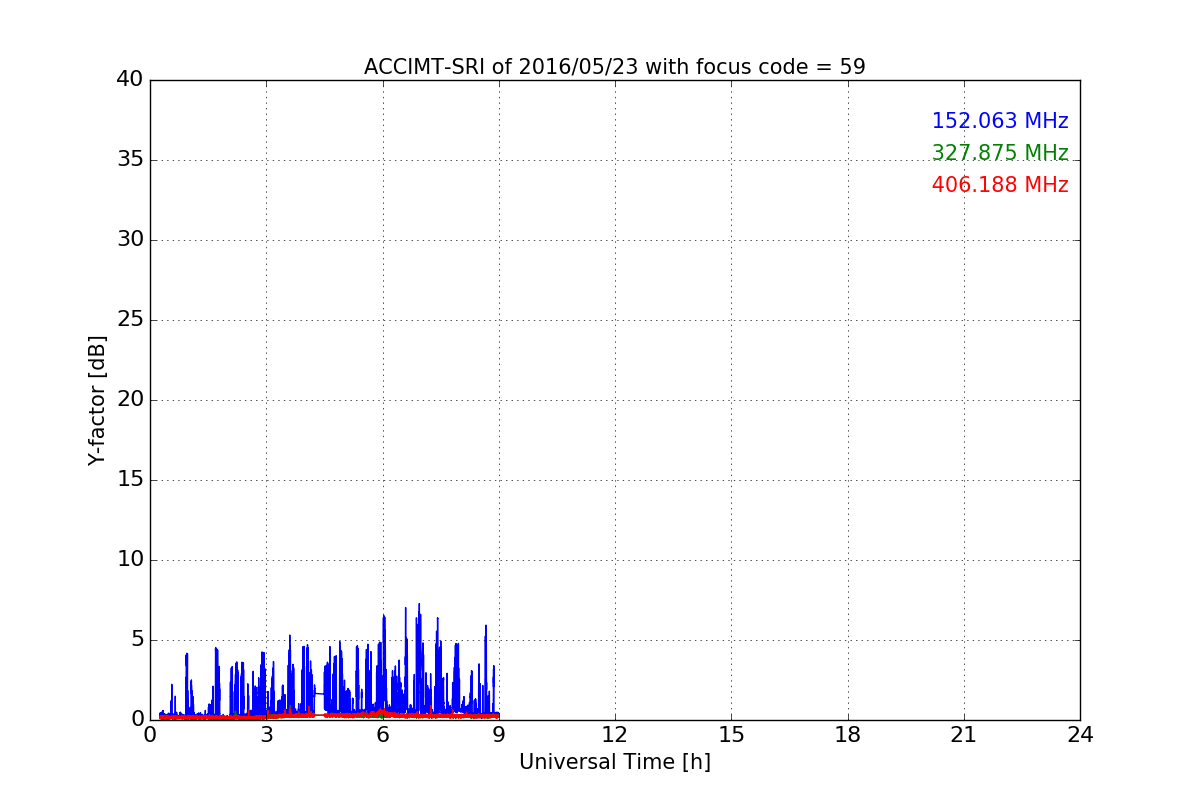This screenshot has height=800, width=1200.
Task: Click the y-axis tick label 35
Action: [130, 160]
